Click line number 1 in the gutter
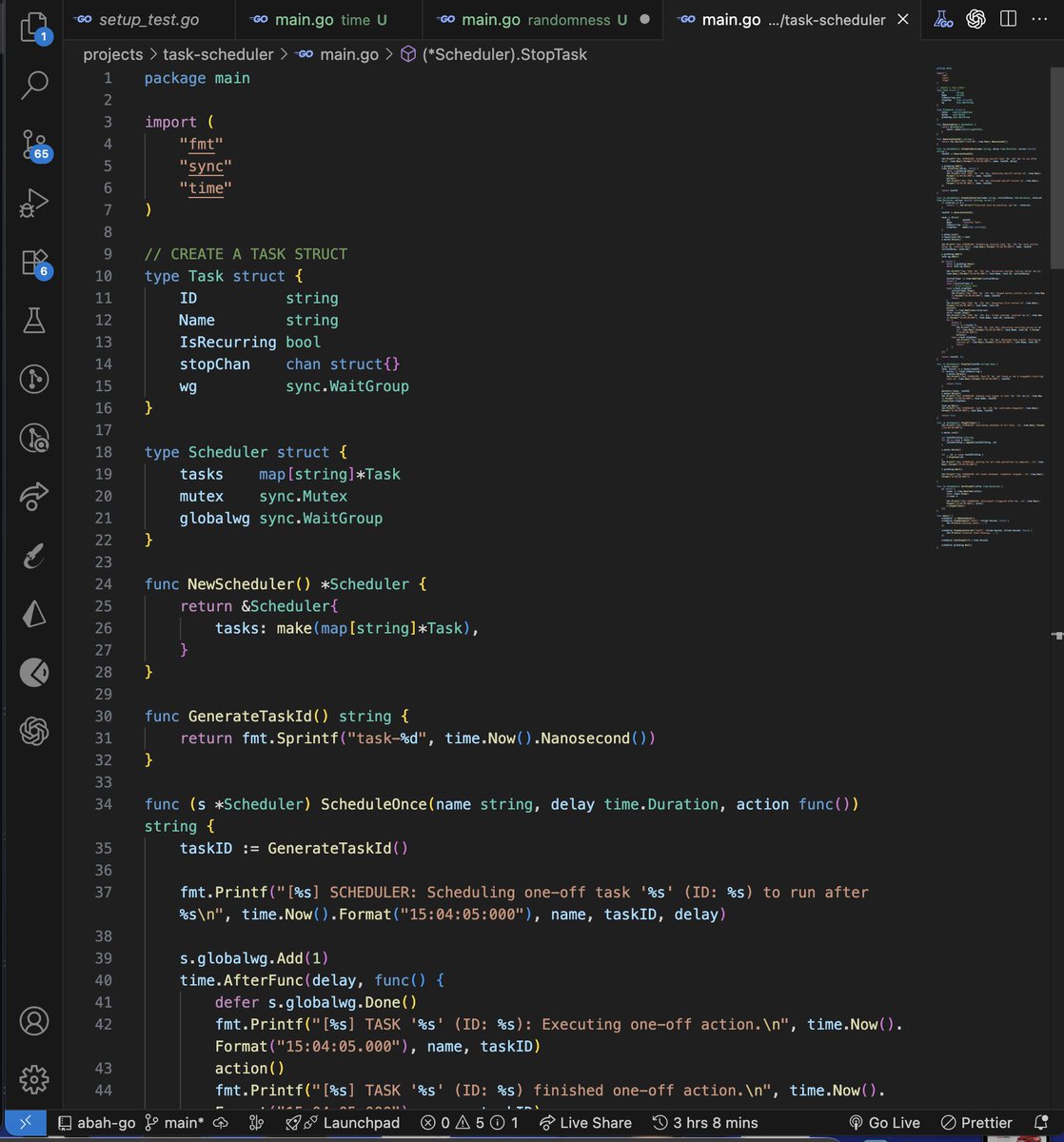This screenshot has height=1142, width=1064. click(x=108, y=78)
